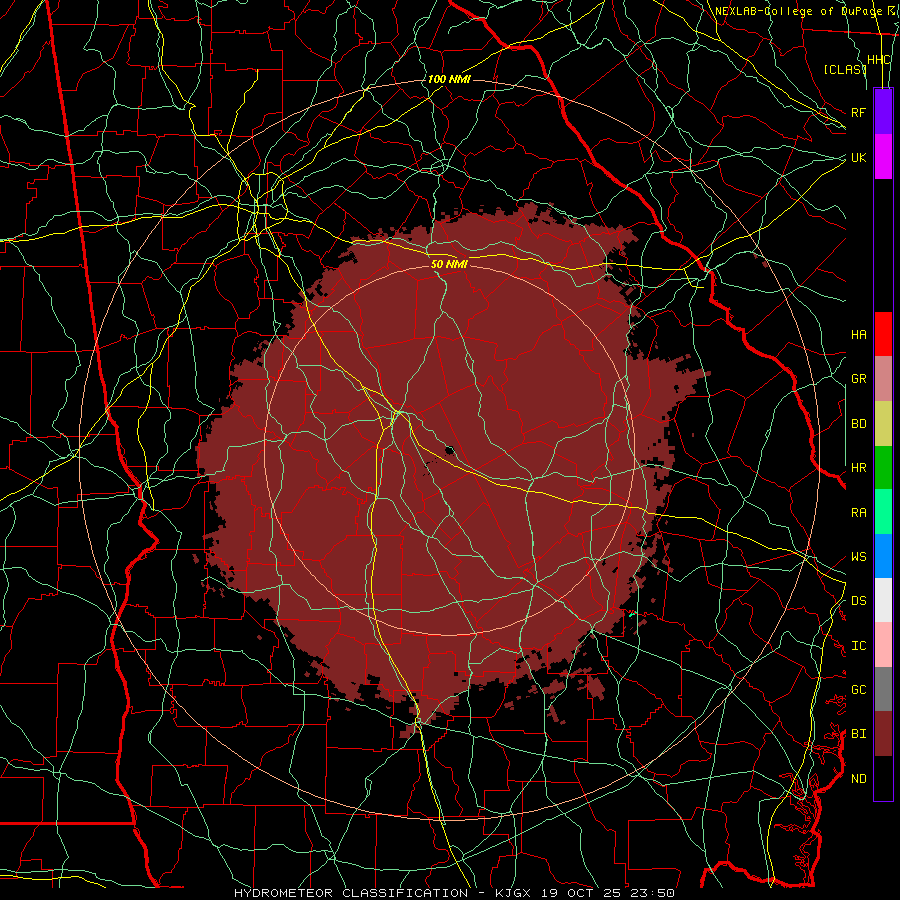Click the HR green color swatch
This screenshot has height=900, width=900.
coord(883,468)
